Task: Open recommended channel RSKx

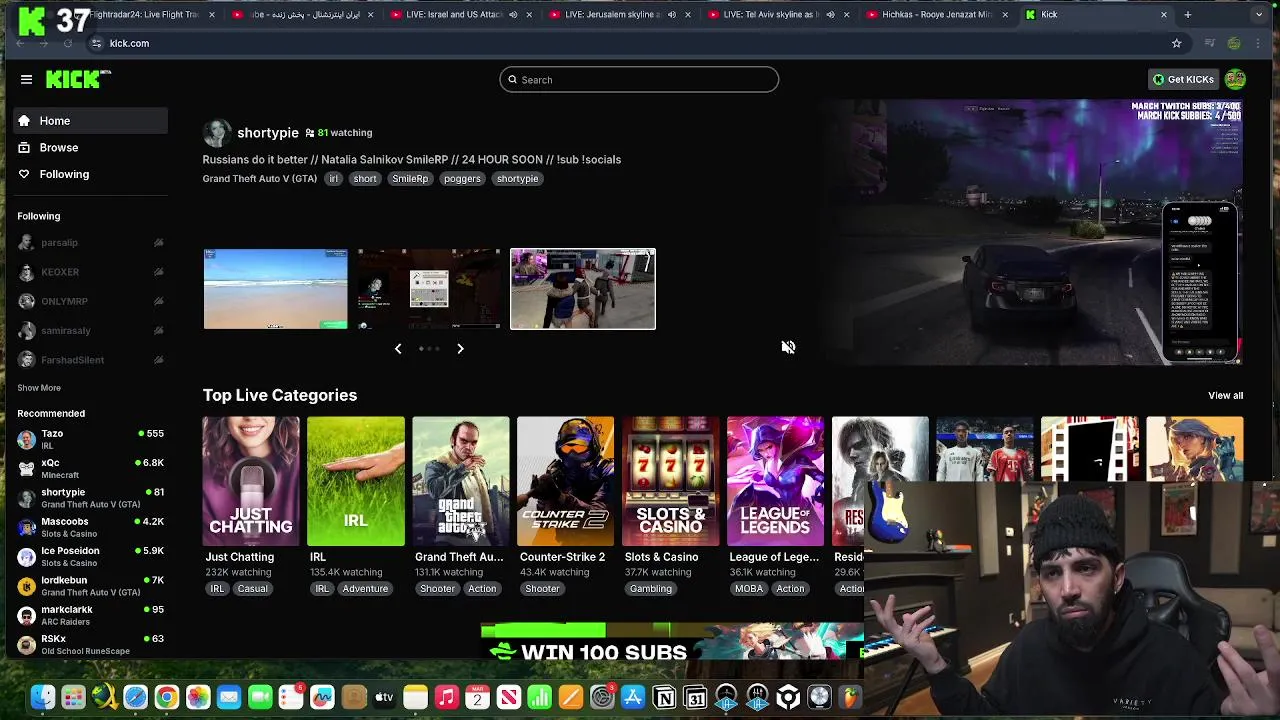Action: [x=91, y=644]
